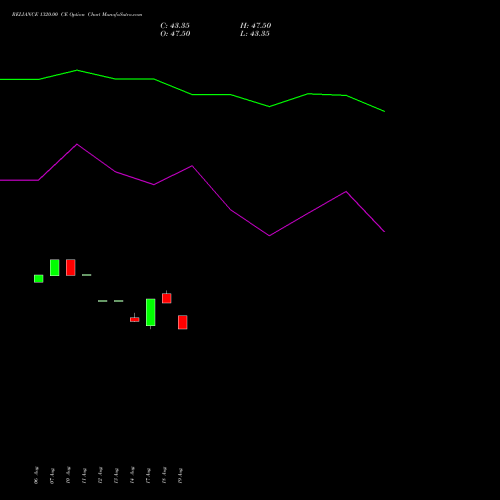The image size is (500, 500).
Task: Click the 14 Aug date axis label
Action: coord(132,475)
